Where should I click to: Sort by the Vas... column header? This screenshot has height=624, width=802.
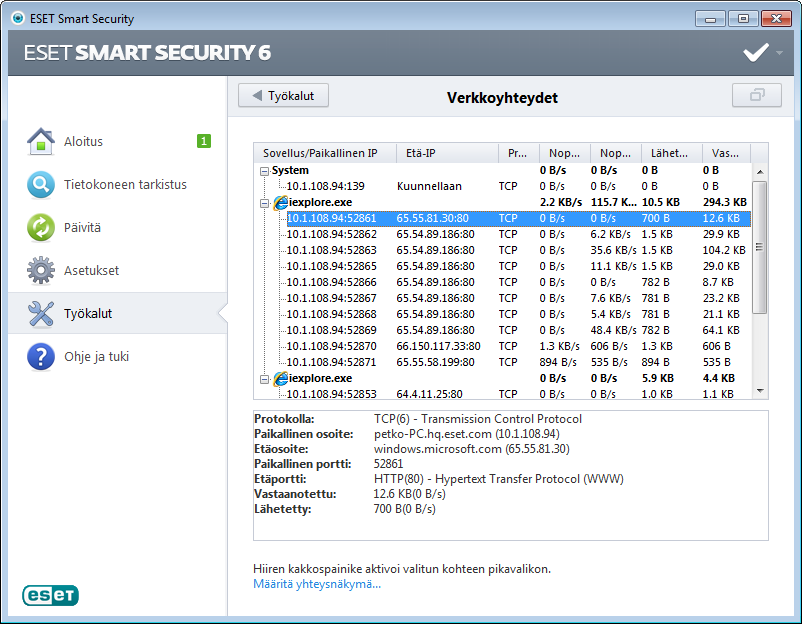pos(726,153)
